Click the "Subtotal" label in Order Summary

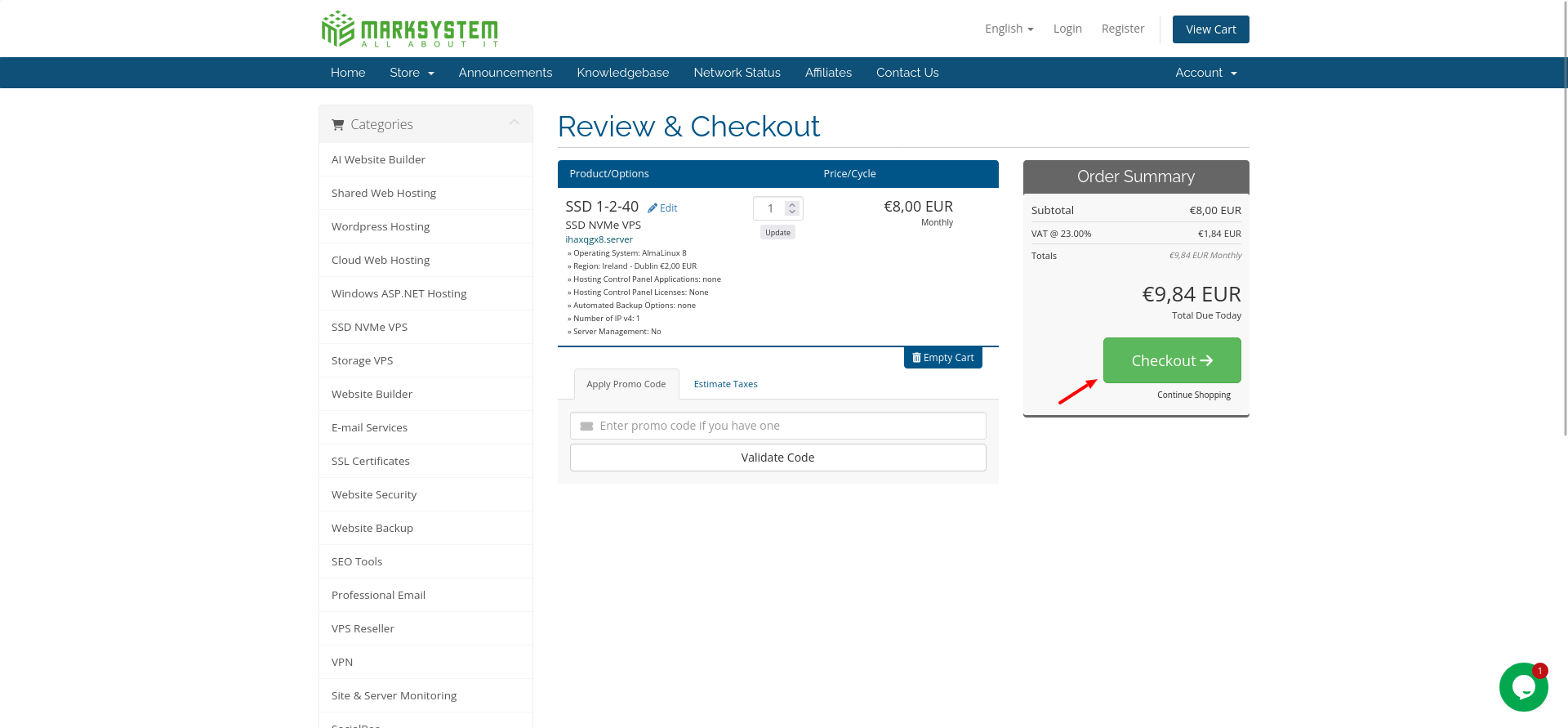click(1052, 210)
